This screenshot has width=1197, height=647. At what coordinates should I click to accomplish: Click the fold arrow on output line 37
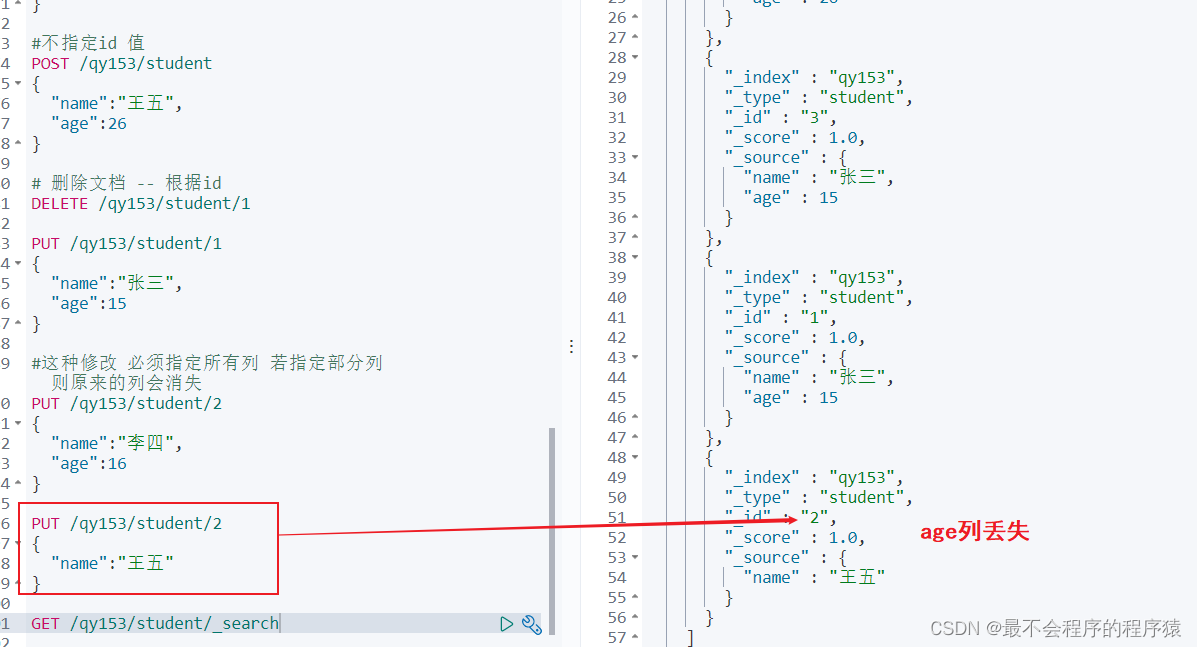[635, 237]
